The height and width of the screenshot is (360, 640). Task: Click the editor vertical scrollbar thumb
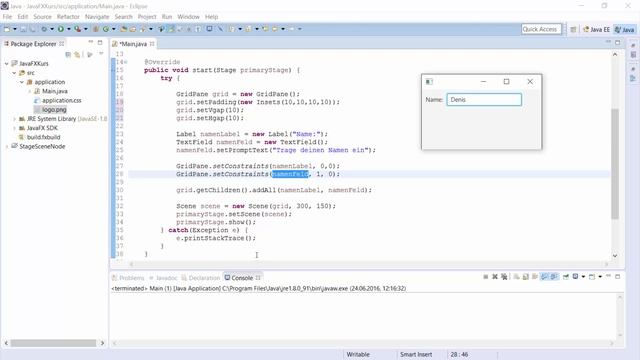point(615,164)
